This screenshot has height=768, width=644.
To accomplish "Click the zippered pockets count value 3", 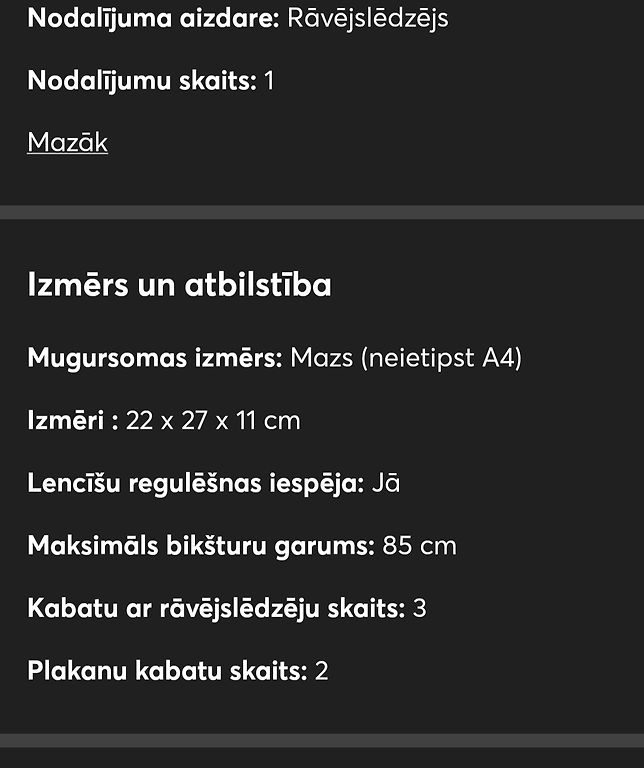I will point(420,608).
